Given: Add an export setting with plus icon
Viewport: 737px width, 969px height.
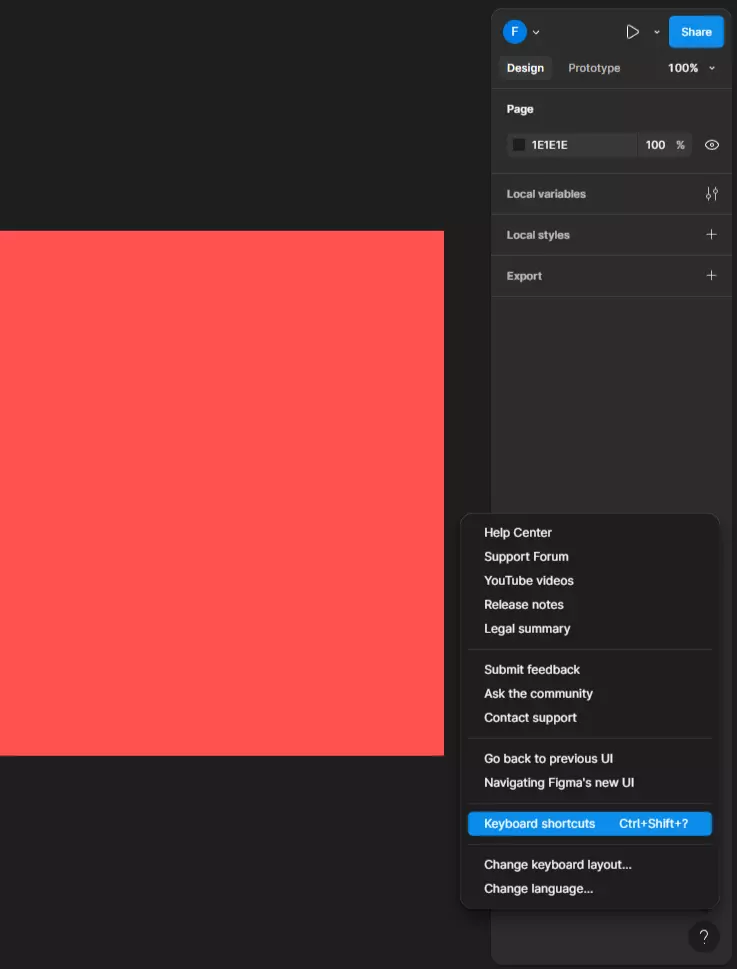Looking at the screenshot, I should tap(711, 276).
